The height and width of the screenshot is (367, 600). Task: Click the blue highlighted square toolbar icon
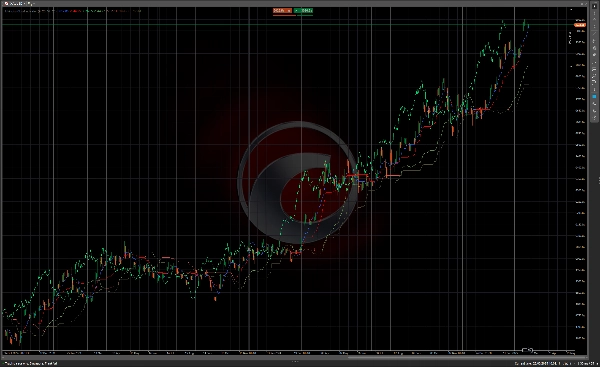click(x=594, y=96)
